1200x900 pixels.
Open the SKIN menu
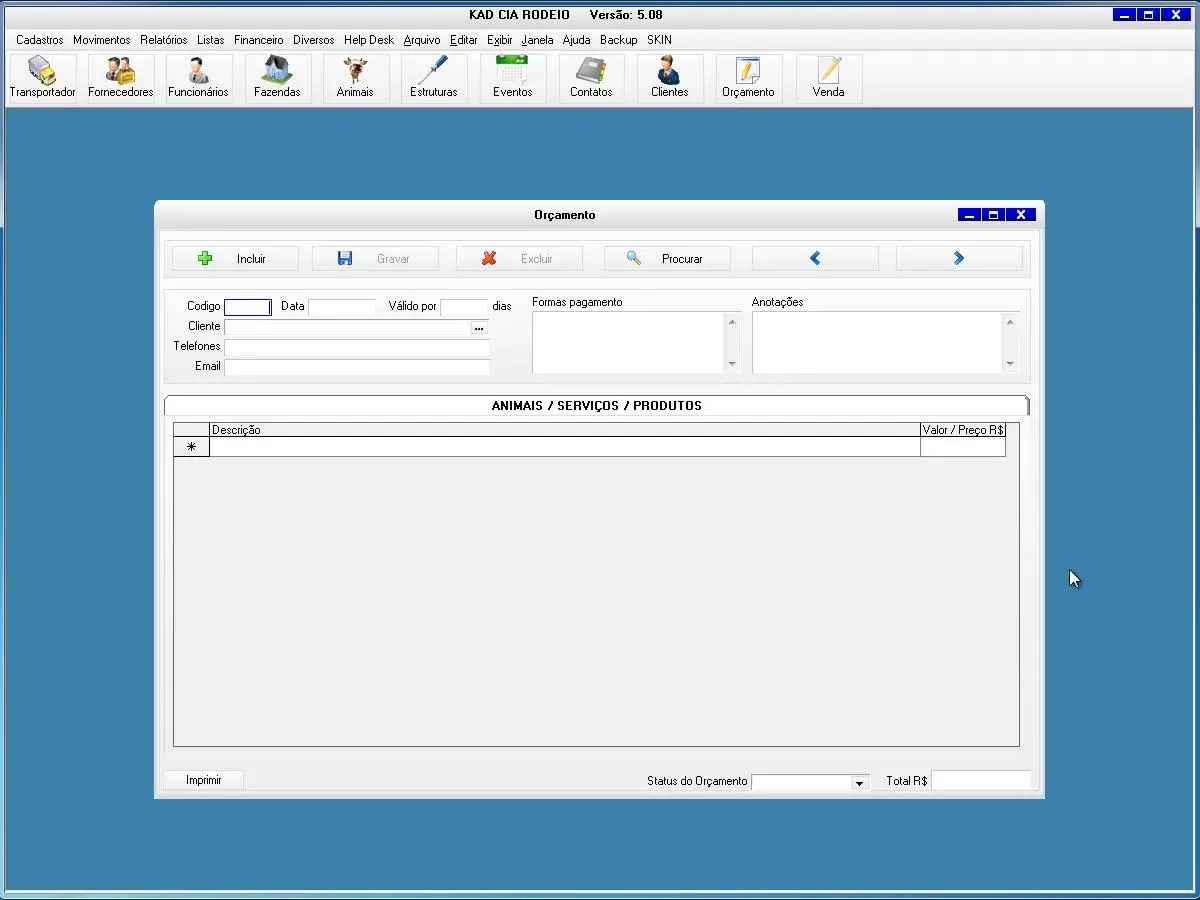click(659, 40)
